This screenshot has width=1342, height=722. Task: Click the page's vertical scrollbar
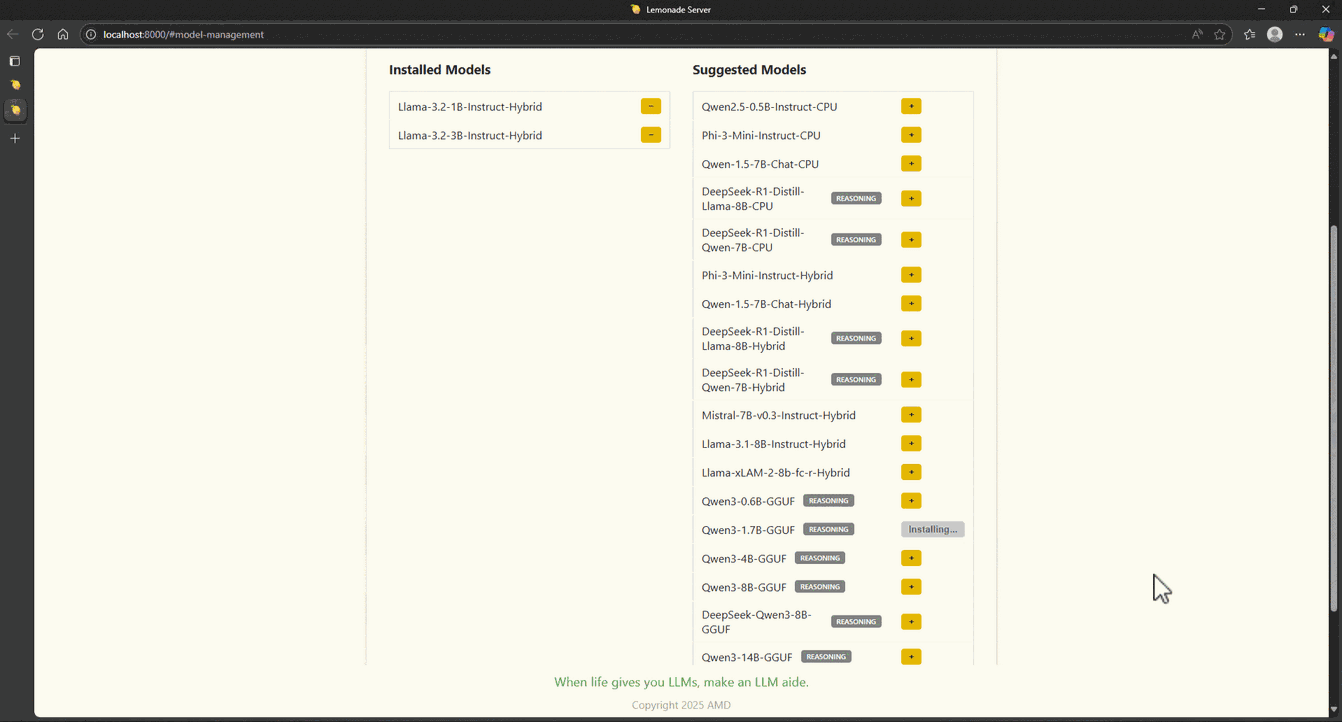[1334, 400]
